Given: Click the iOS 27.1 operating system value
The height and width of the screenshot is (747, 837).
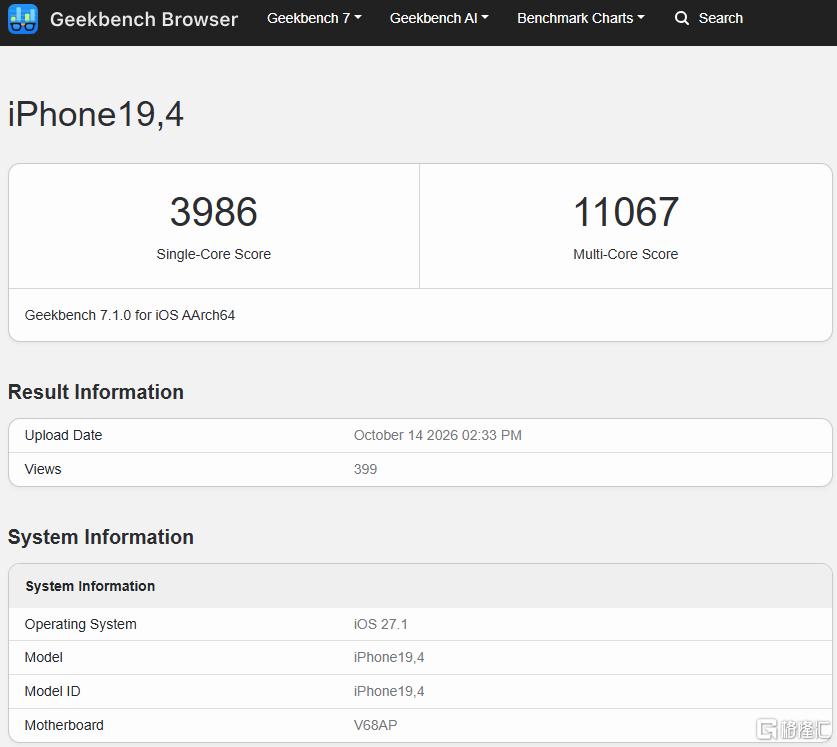Looking at the screenshot, I should [381, 624].
